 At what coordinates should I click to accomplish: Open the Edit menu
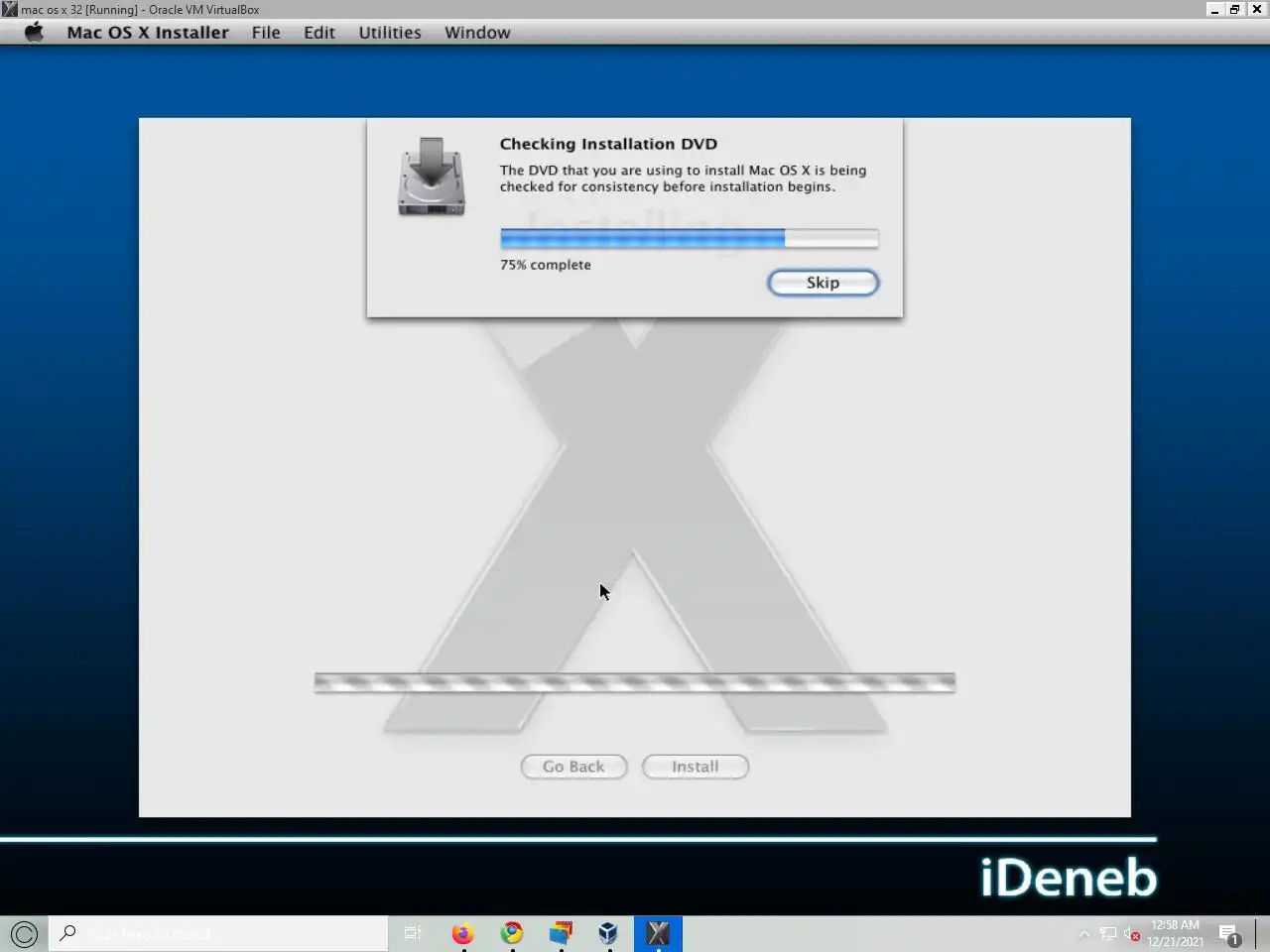pos(319,32)
